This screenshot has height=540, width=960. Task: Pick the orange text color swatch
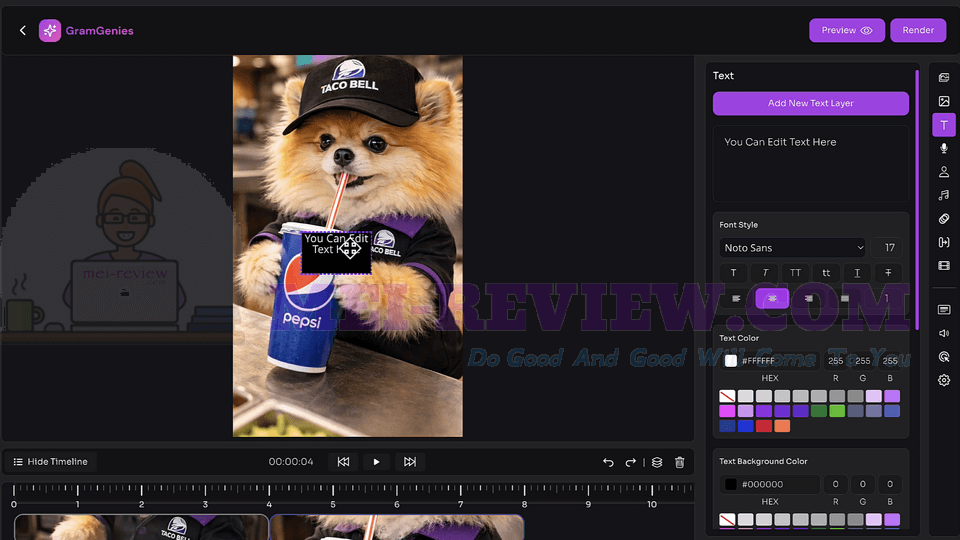(x=782, y=426)
